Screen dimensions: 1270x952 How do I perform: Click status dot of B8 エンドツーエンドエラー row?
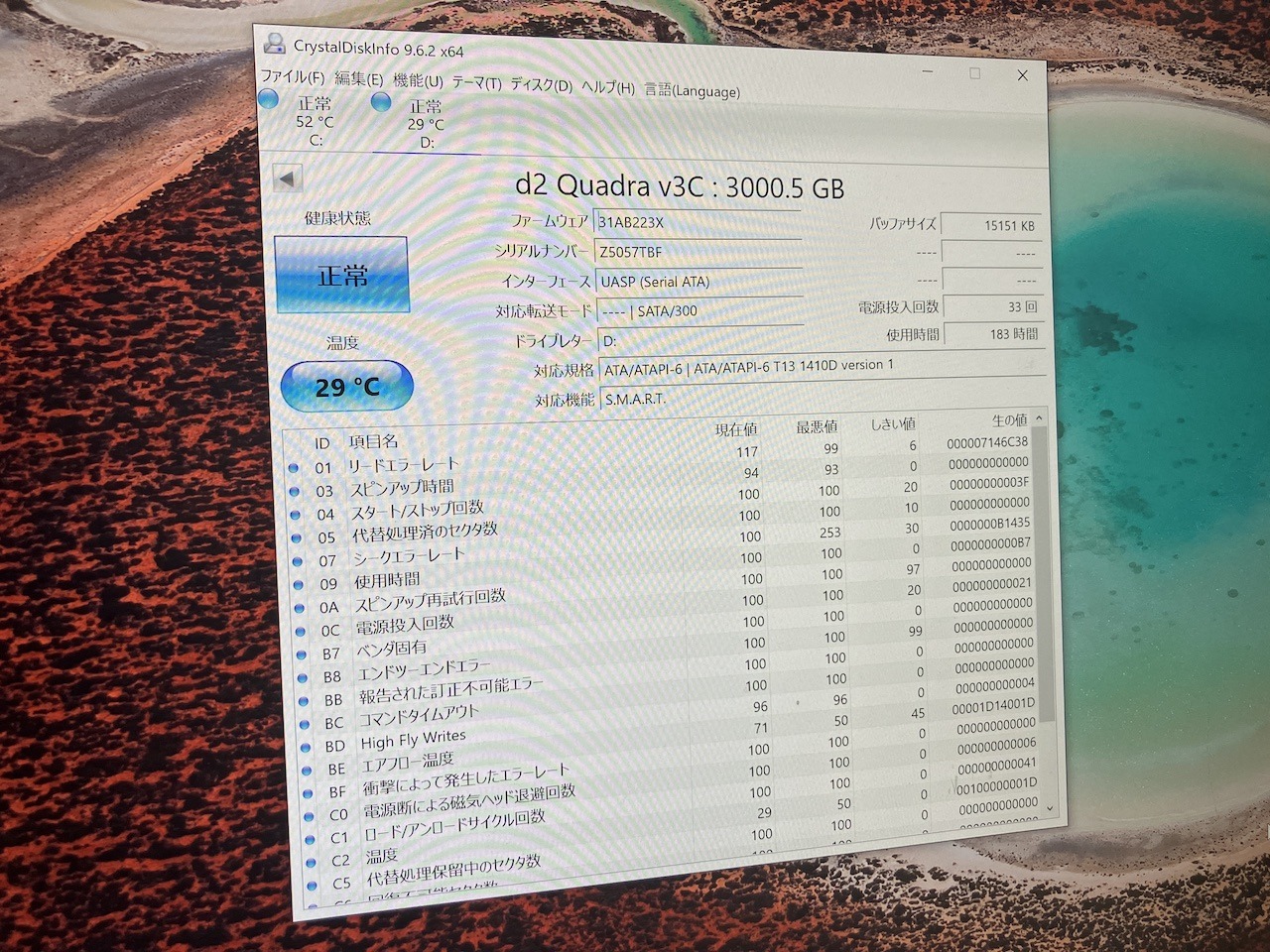tap(303, 677)
